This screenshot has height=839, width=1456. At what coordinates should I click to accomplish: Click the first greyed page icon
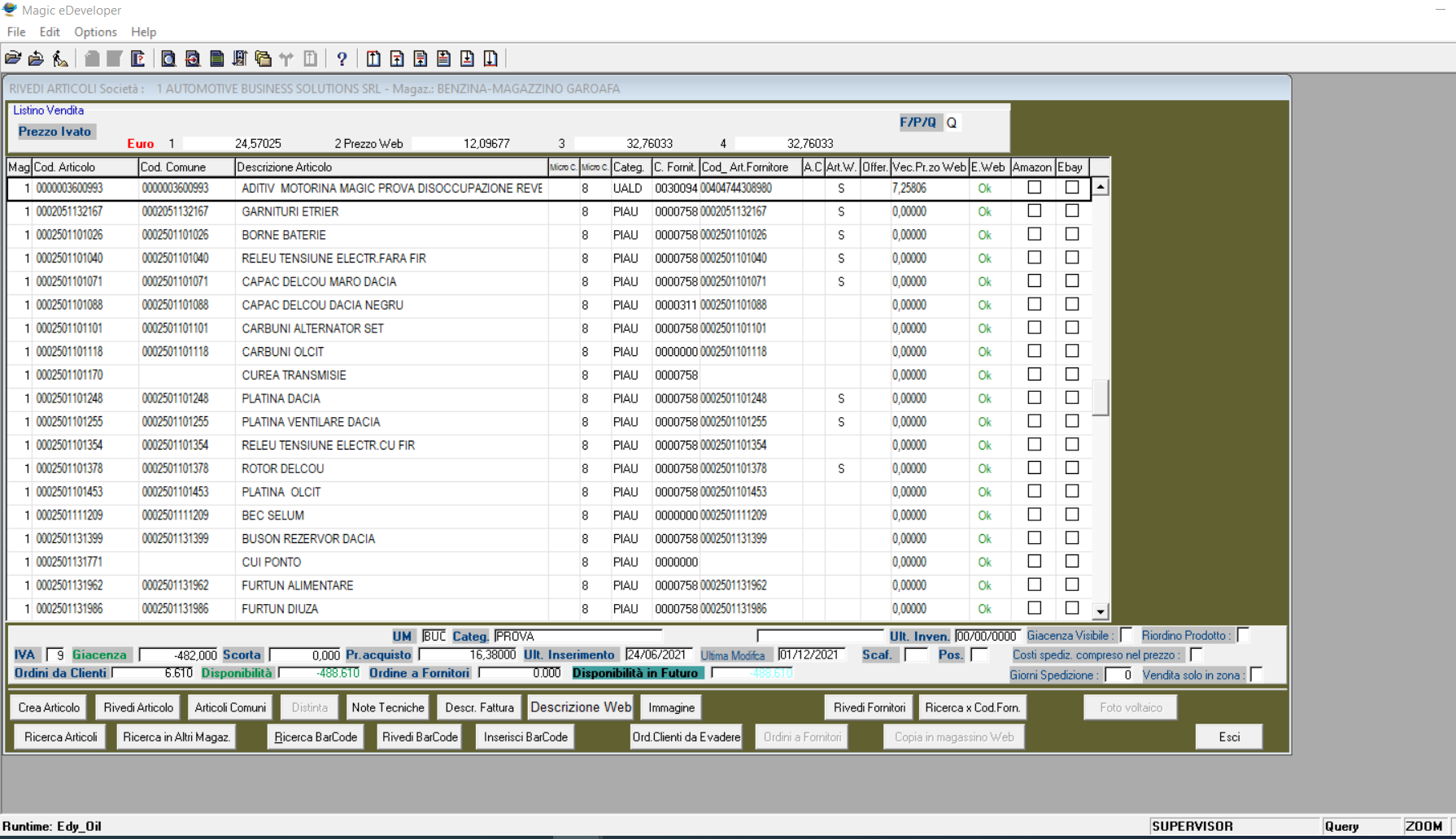point(92,59)
